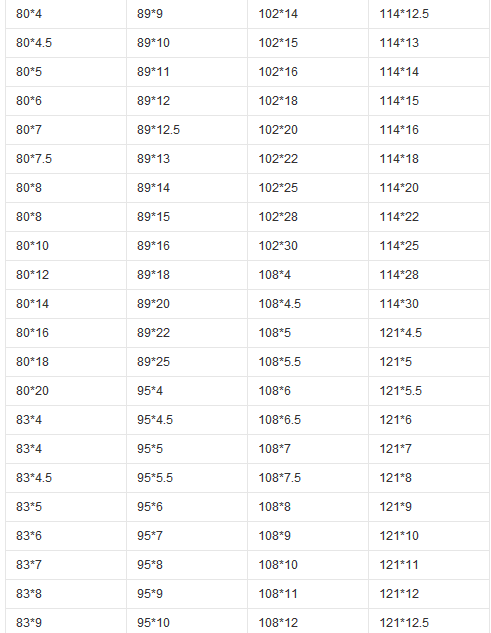The height and width of the screenshot is (633, 491).
Task: Select the 121*4.5 cell
Action: tap(429, 333)
